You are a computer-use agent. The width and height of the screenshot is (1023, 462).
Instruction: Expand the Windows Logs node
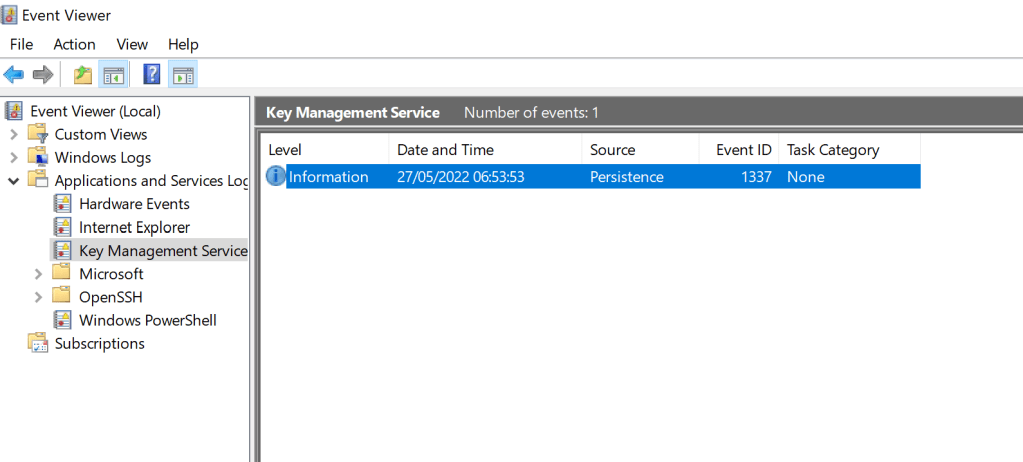coord(13,158)
